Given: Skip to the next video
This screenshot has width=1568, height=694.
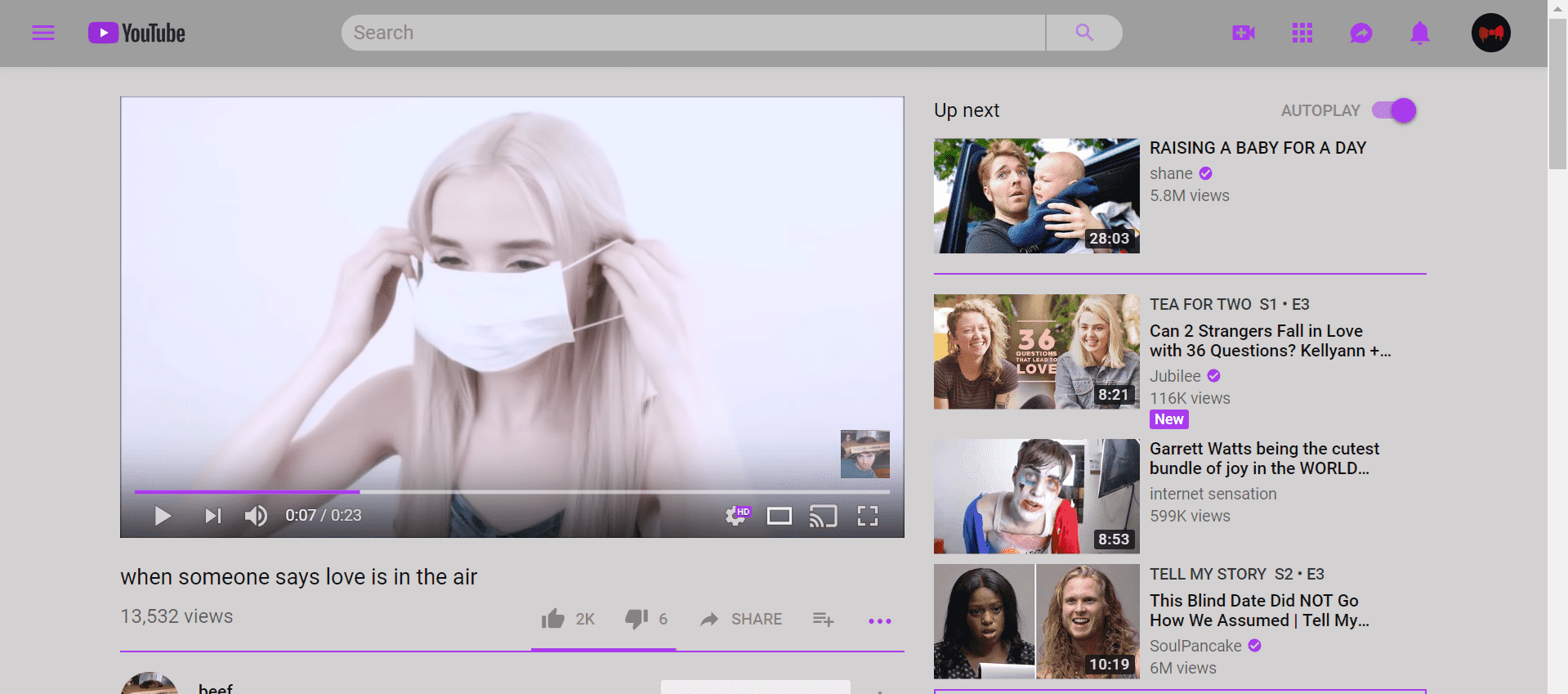Looking at the screenshot, I should (212, 516).
